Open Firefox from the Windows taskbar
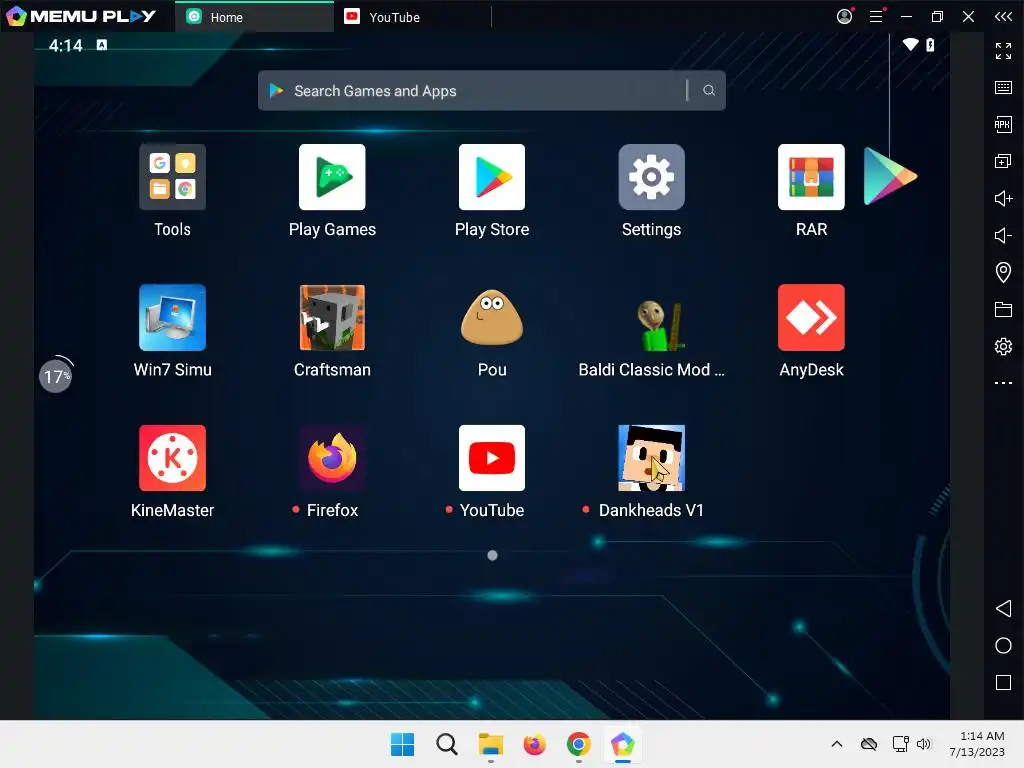1024x768 pixels. (534, 744)
